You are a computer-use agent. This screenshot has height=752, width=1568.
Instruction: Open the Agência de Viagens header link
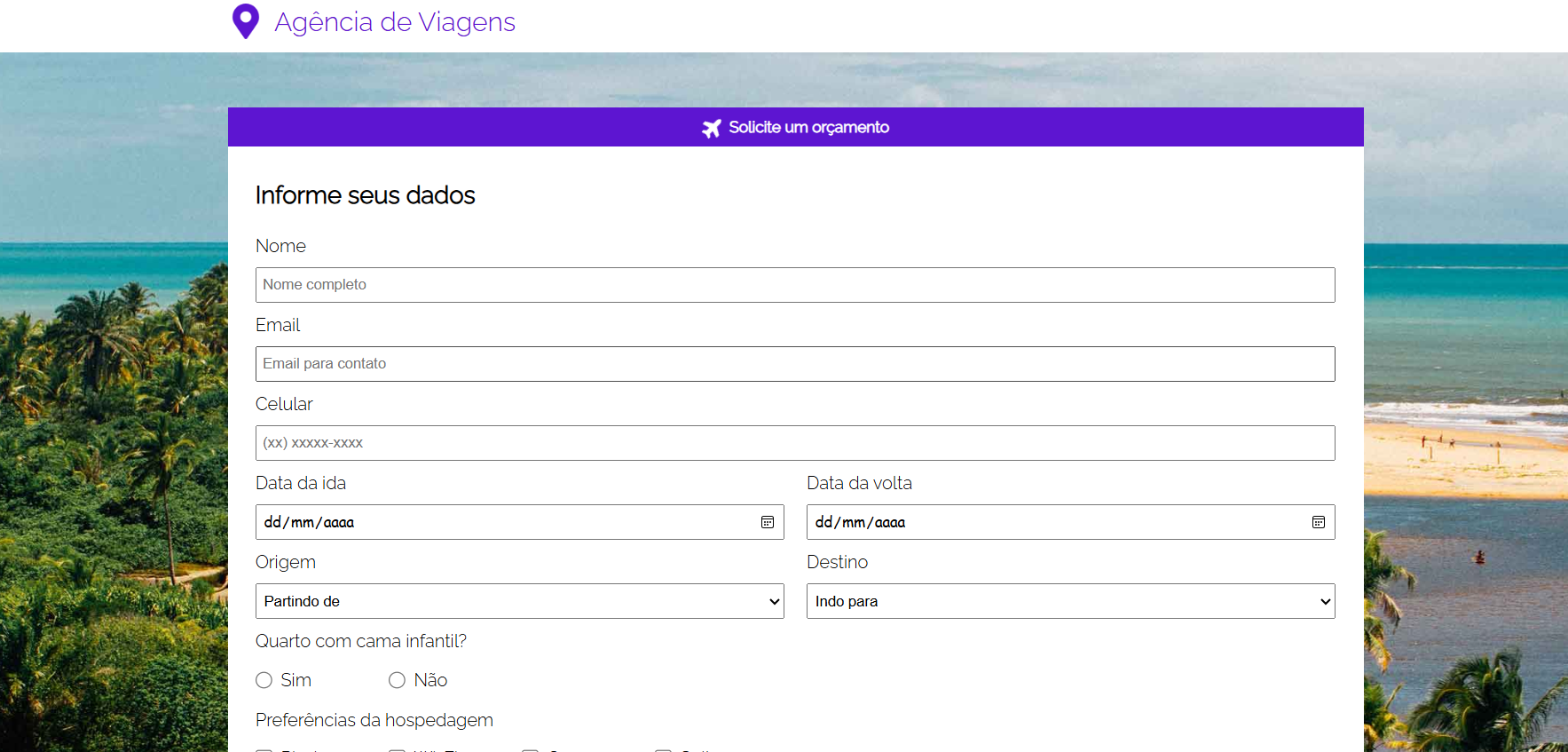point(395,22)
